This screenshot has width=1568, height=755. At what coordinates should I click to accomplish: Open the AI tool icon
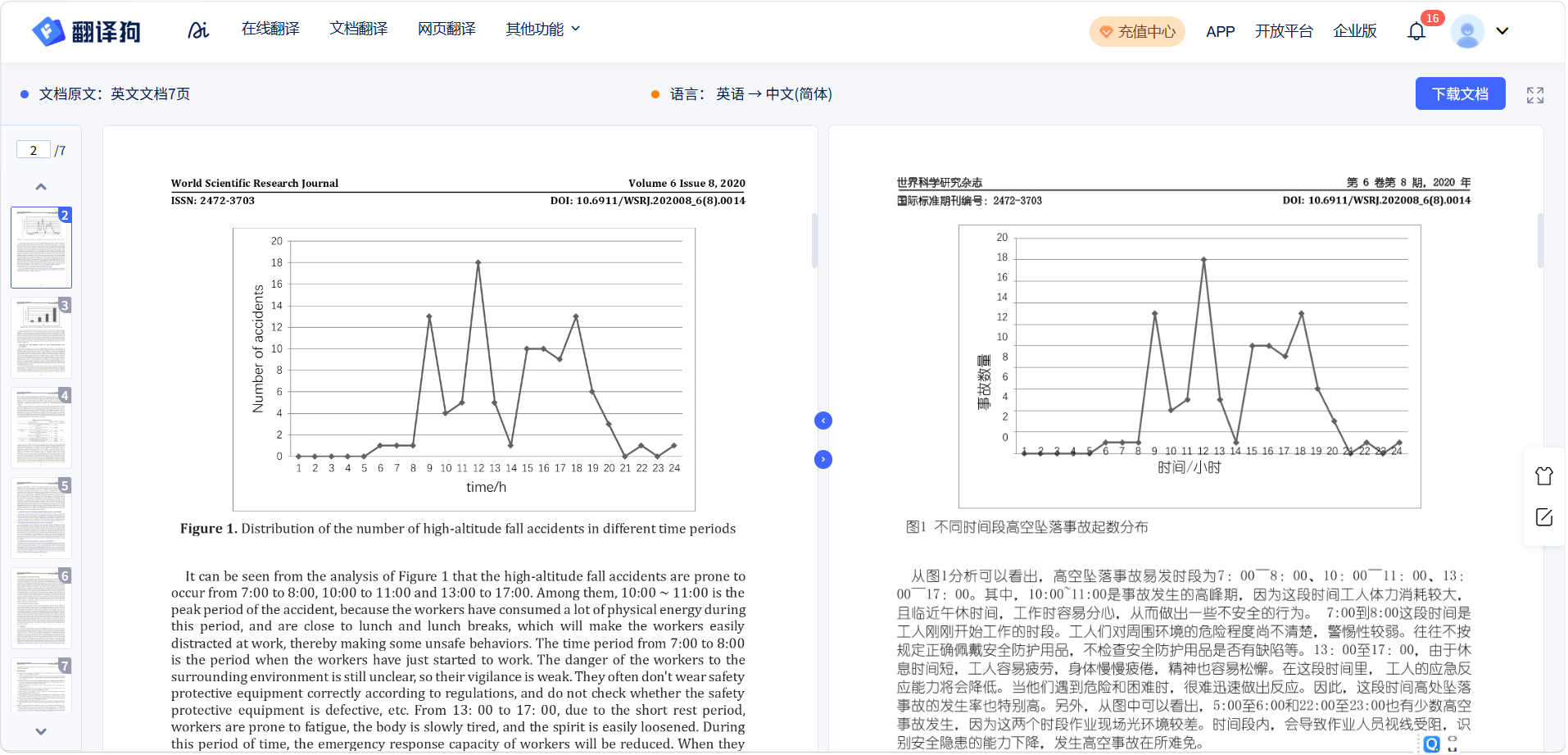[198, 30]
